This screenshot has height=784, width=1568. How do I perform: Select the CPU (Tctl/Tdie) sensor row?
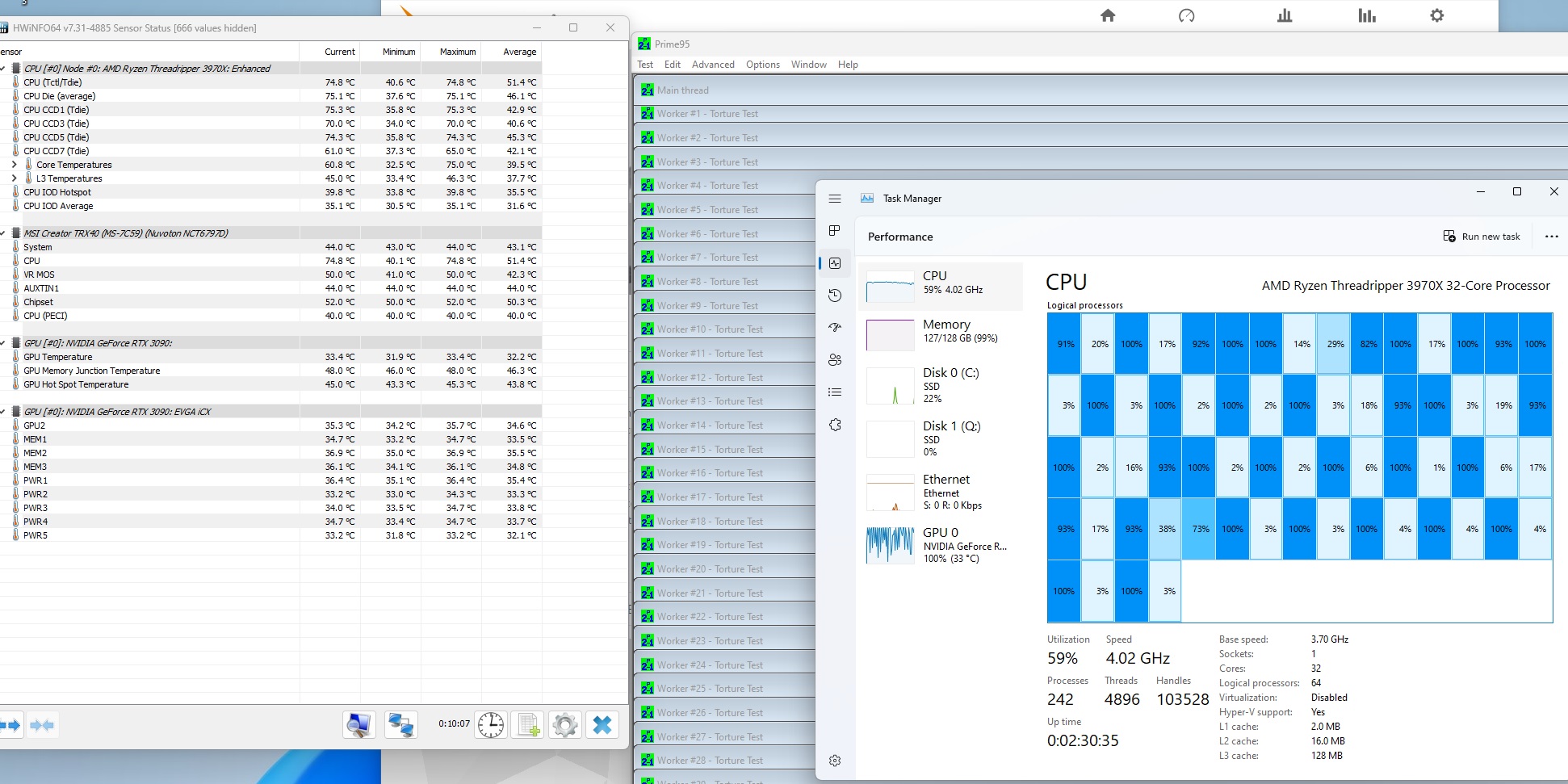[270, 82]
